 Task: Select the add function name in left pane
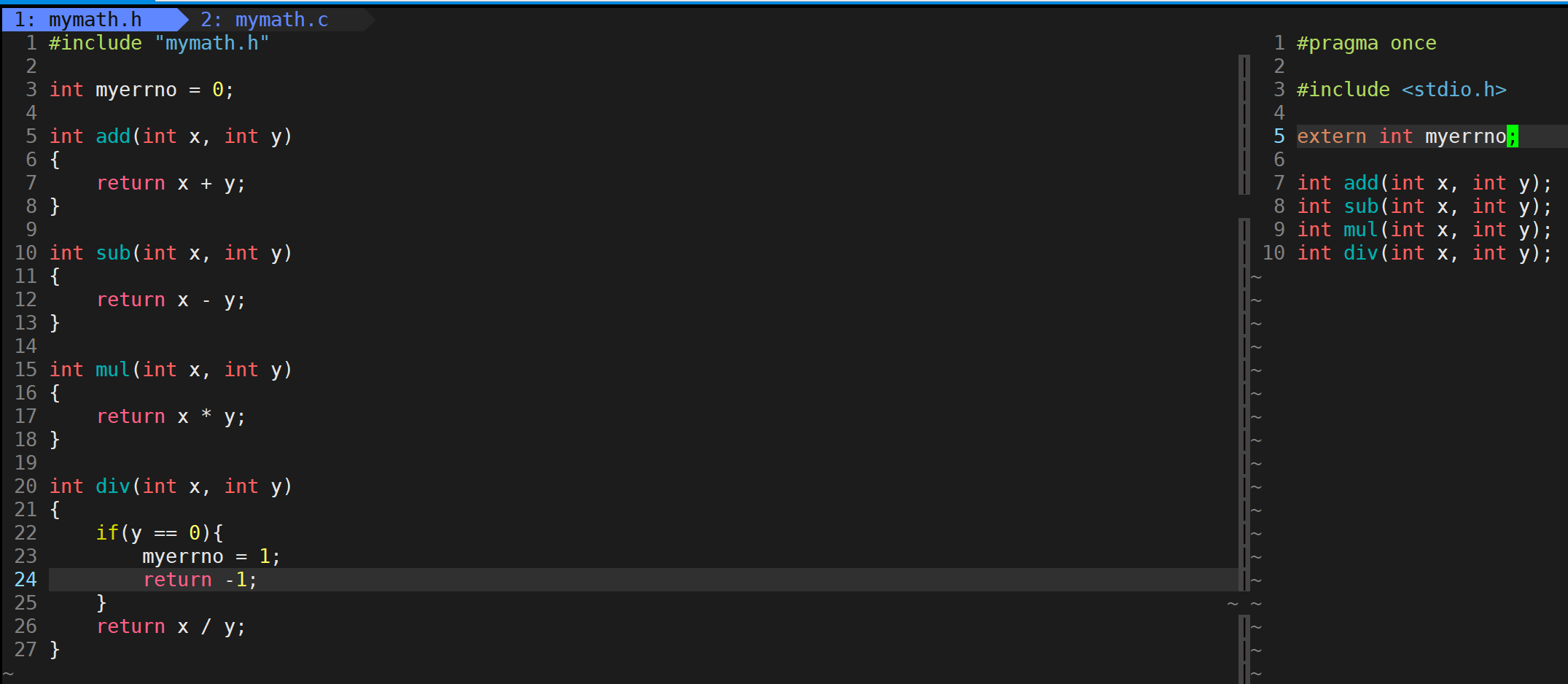coord(113,136)
